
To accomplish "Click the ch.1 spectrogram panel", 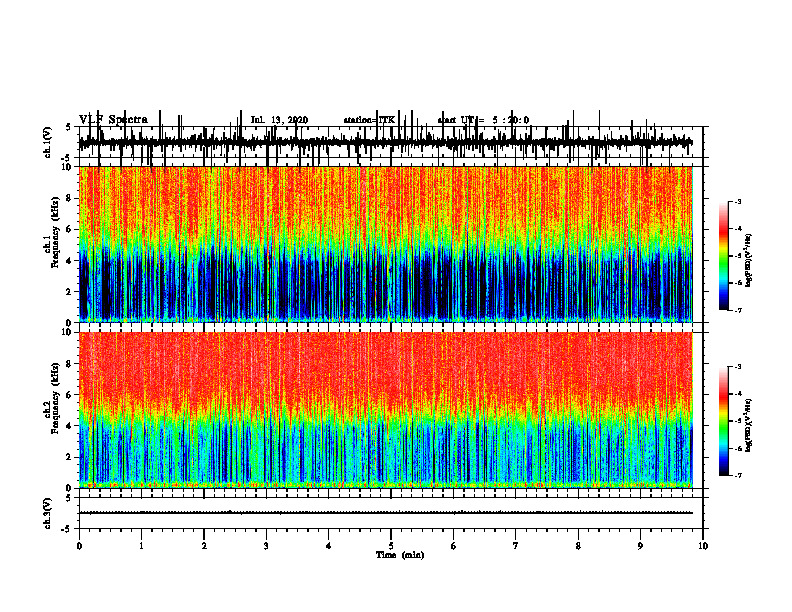I will pyautogui.click(x=385, y=244).
